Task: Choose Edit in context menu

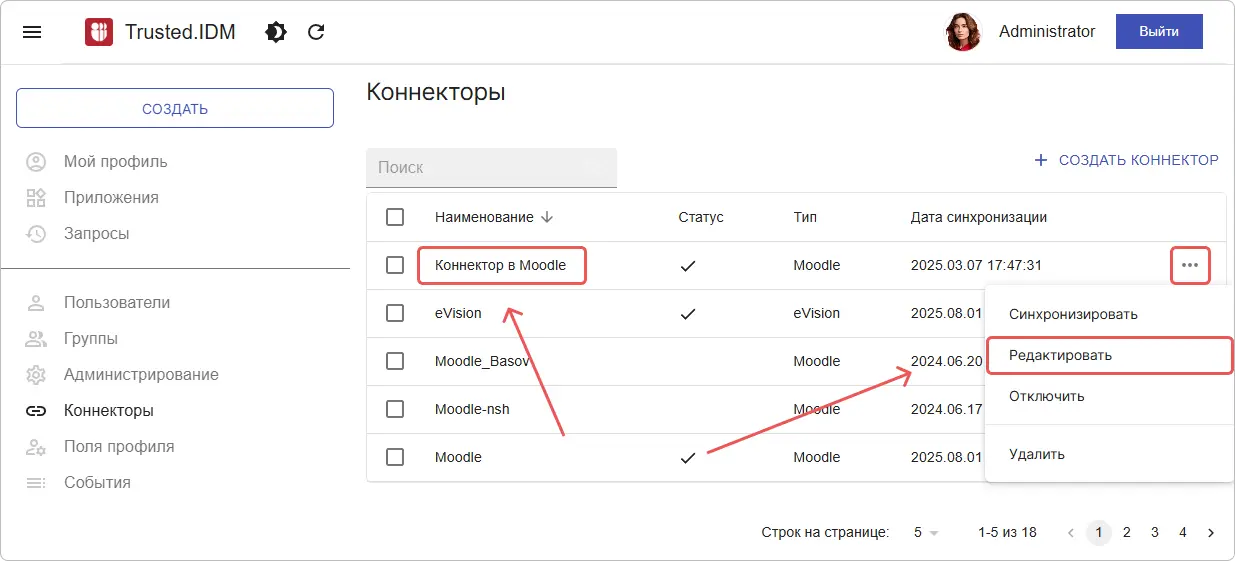Action: coord(1060,355)
